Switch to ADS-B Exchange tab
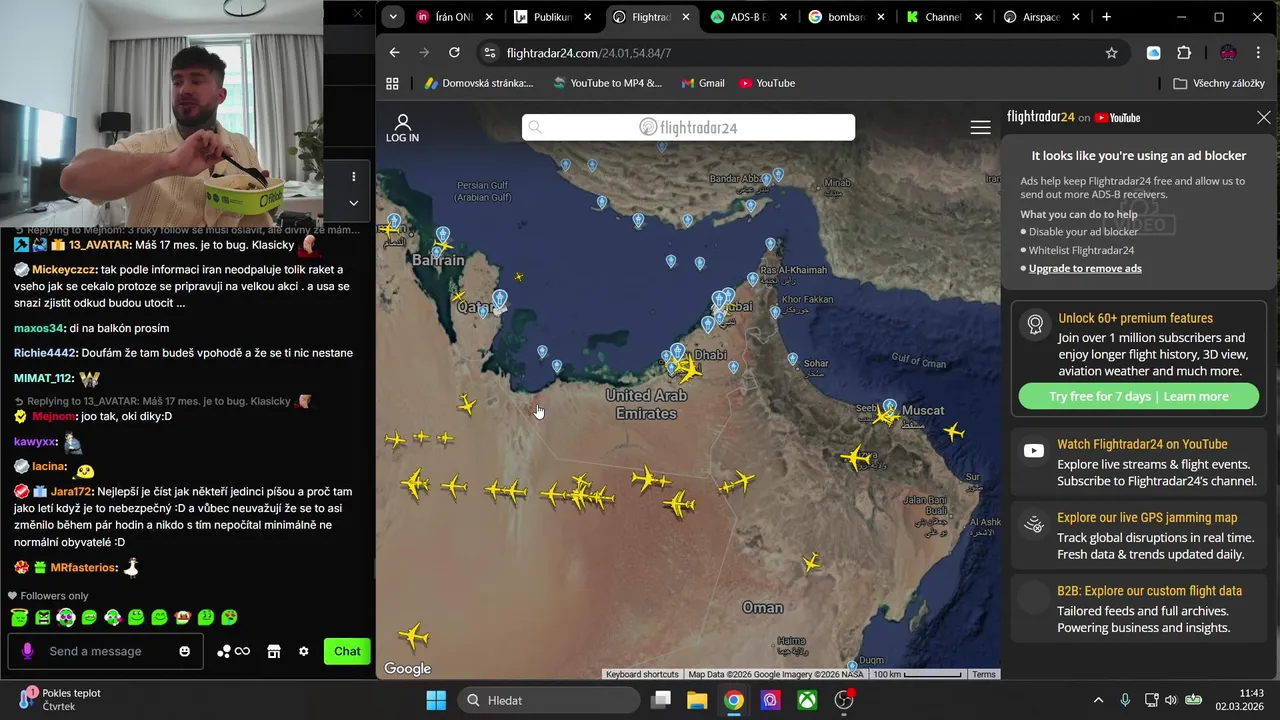Image resolution: width=1280 pixels, height=720 pixels. 748,17
